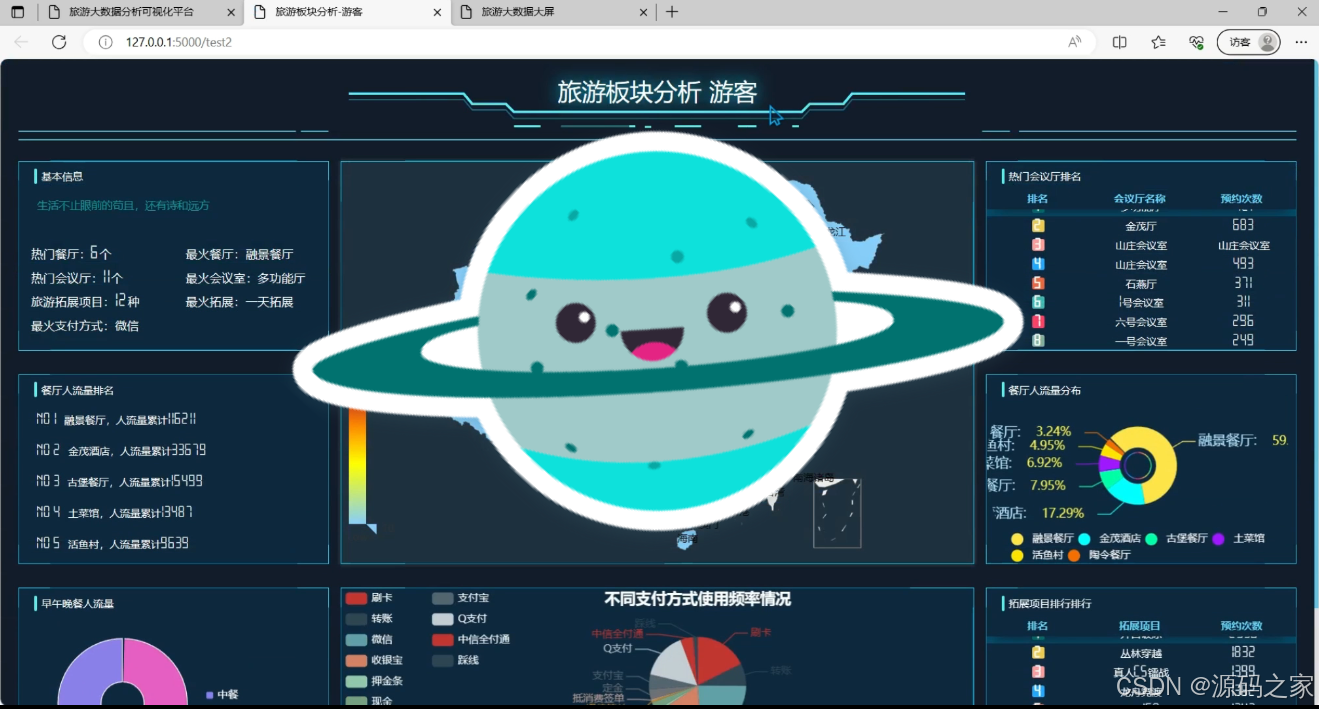
Task: Click the read aloud A icon in toolbar
Action: point(1075,42)
